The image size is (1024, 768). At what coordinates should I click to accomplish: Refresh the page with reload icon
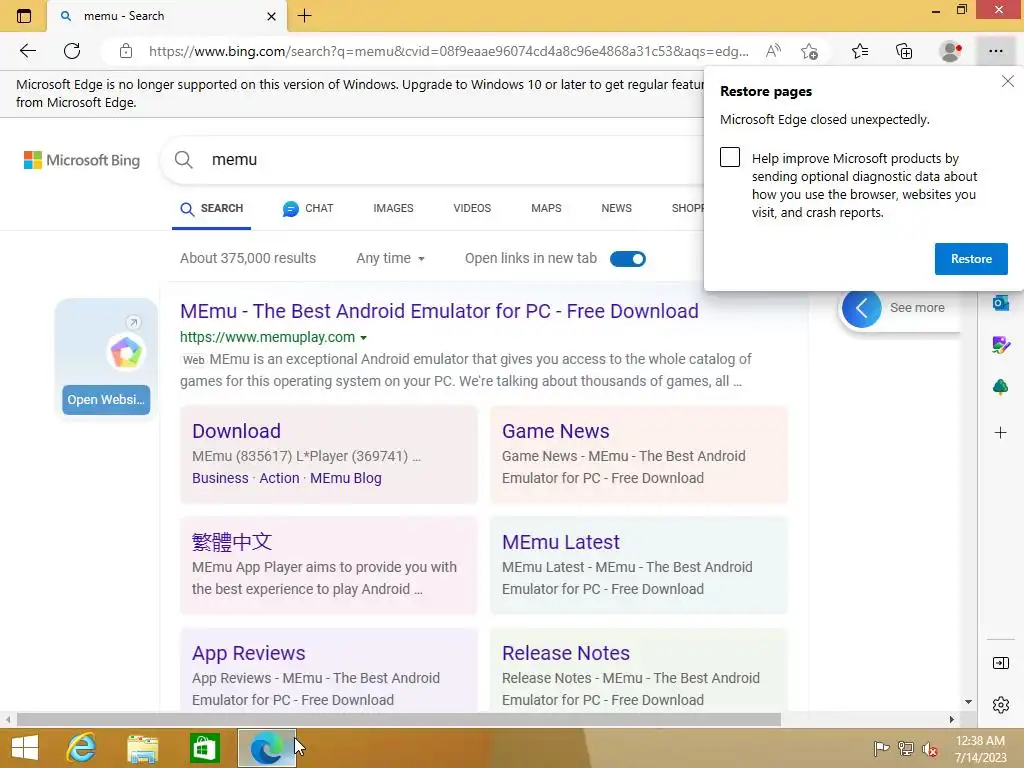tap(72, 51)
